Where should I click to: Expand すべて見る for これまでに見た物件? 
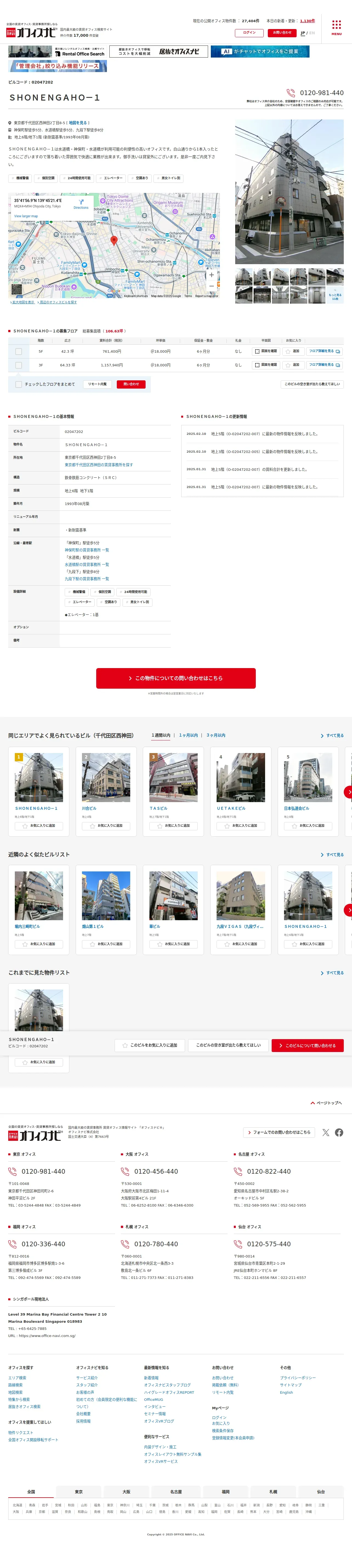click(332, 973)
